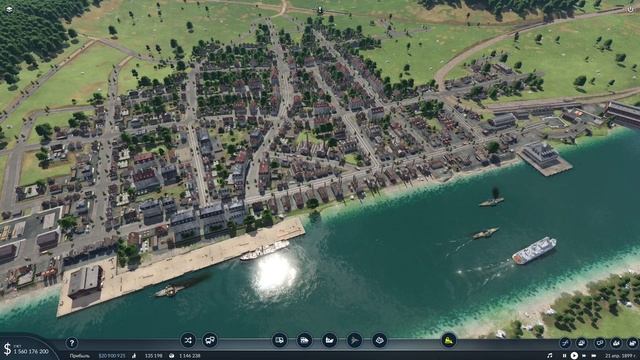Screen dimensions: 640x360
Task: Select the white ferry ship on water
Action: click(x=534, y=250)
